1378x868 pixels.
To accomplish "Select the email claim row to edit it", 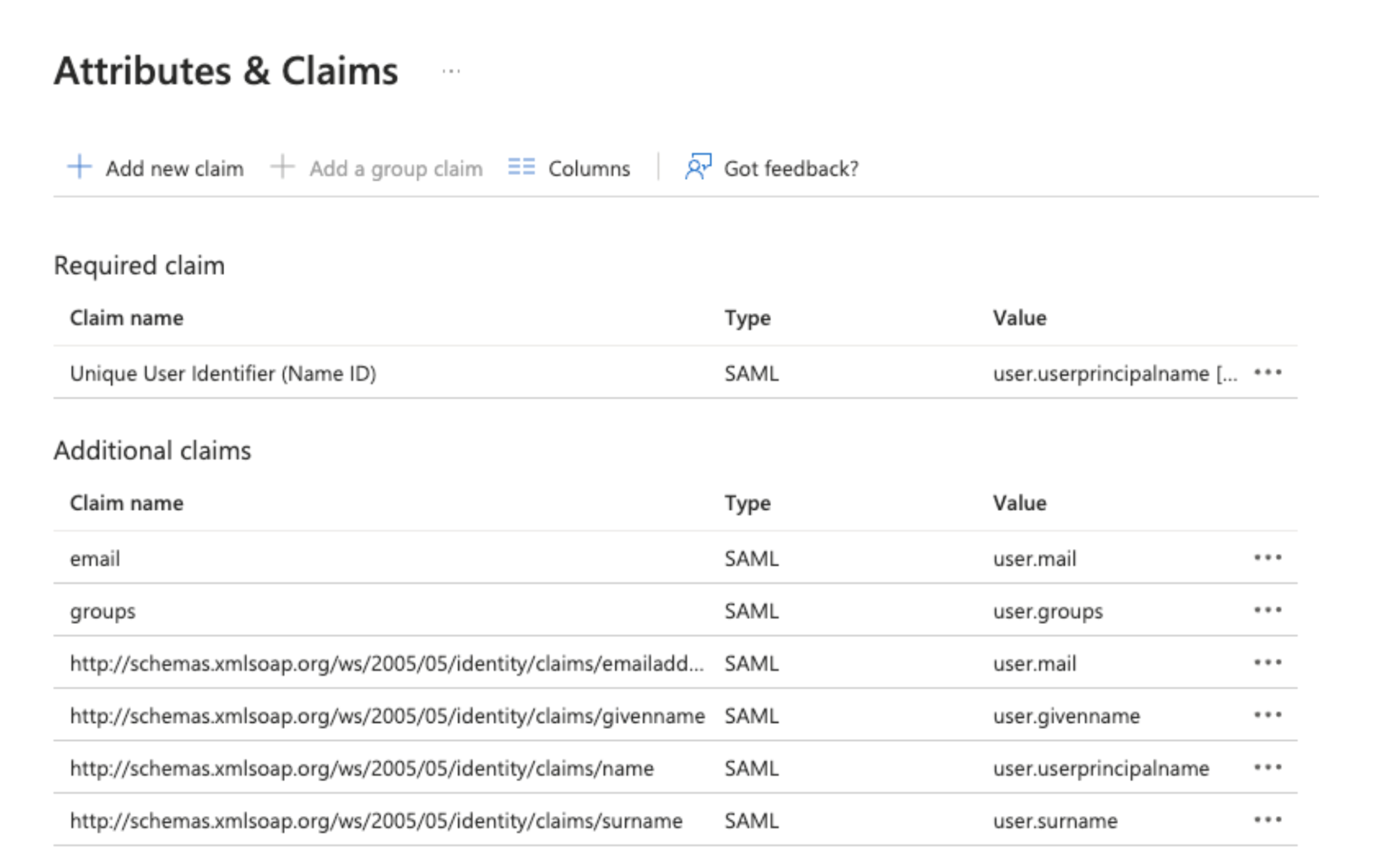I will 95,559.
